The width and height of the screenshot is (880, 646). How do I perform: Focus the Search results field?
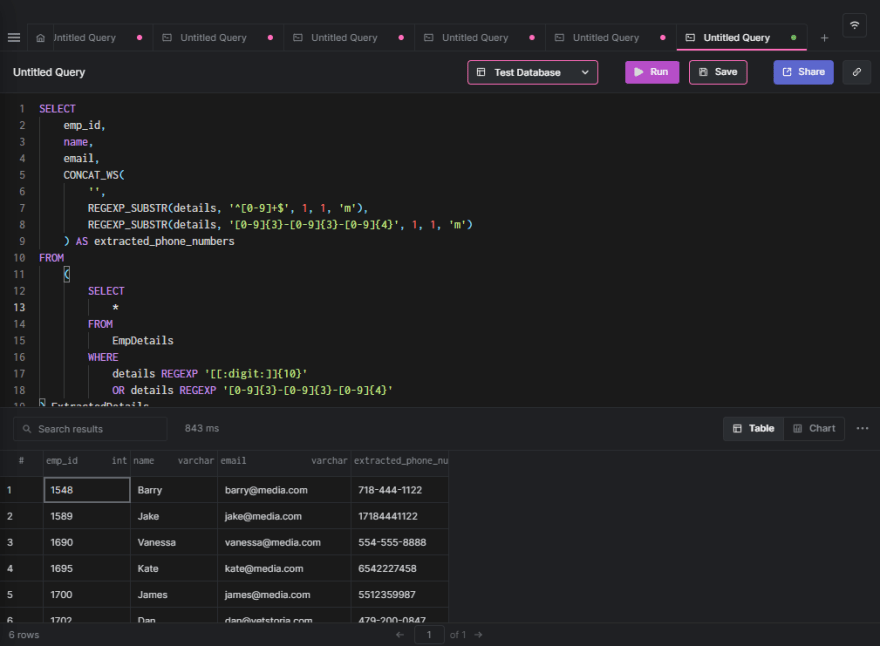(x=90, y=429)
